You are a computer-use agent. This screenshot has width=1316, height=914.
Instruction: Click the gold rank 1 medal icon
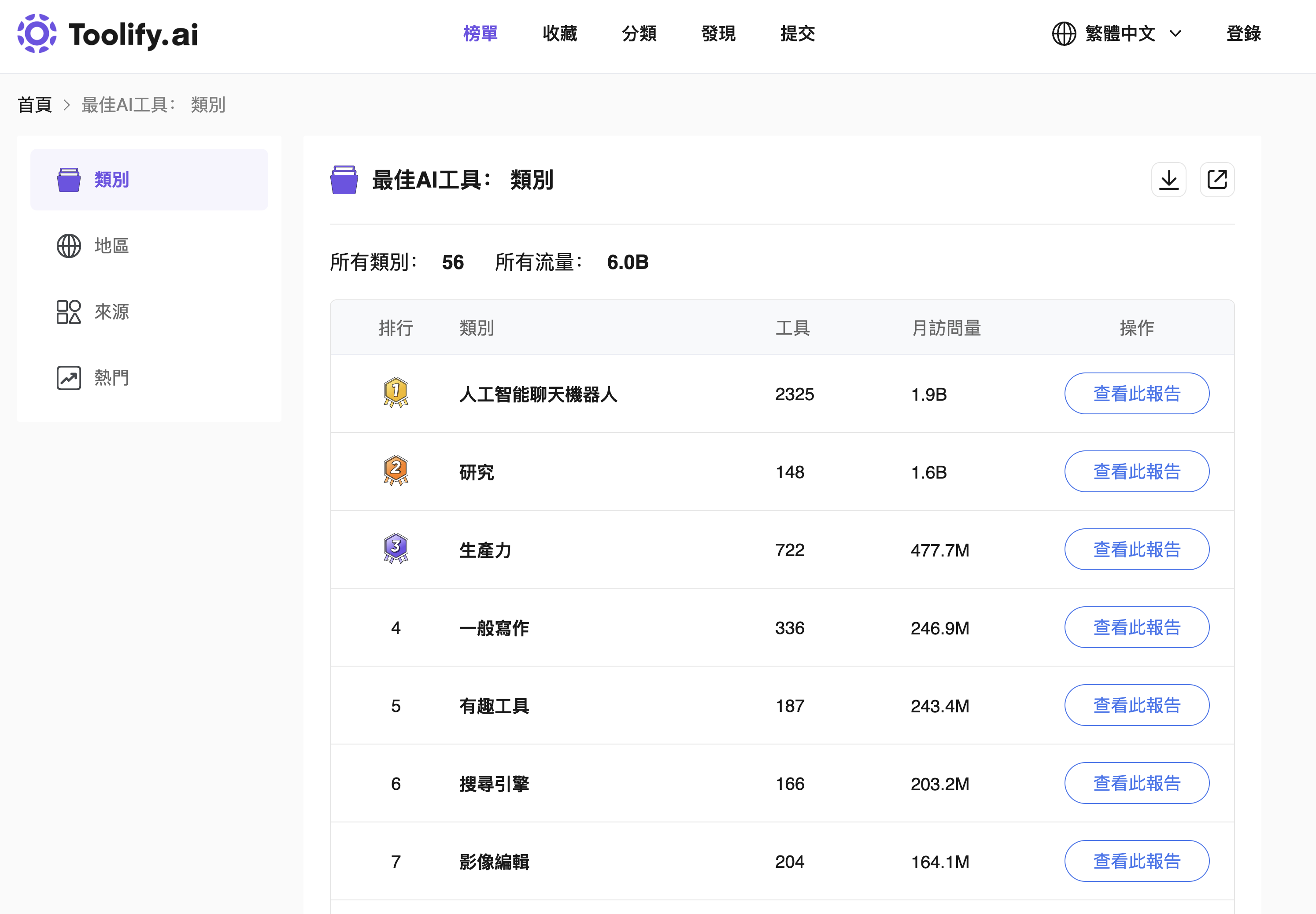[396, 393]
